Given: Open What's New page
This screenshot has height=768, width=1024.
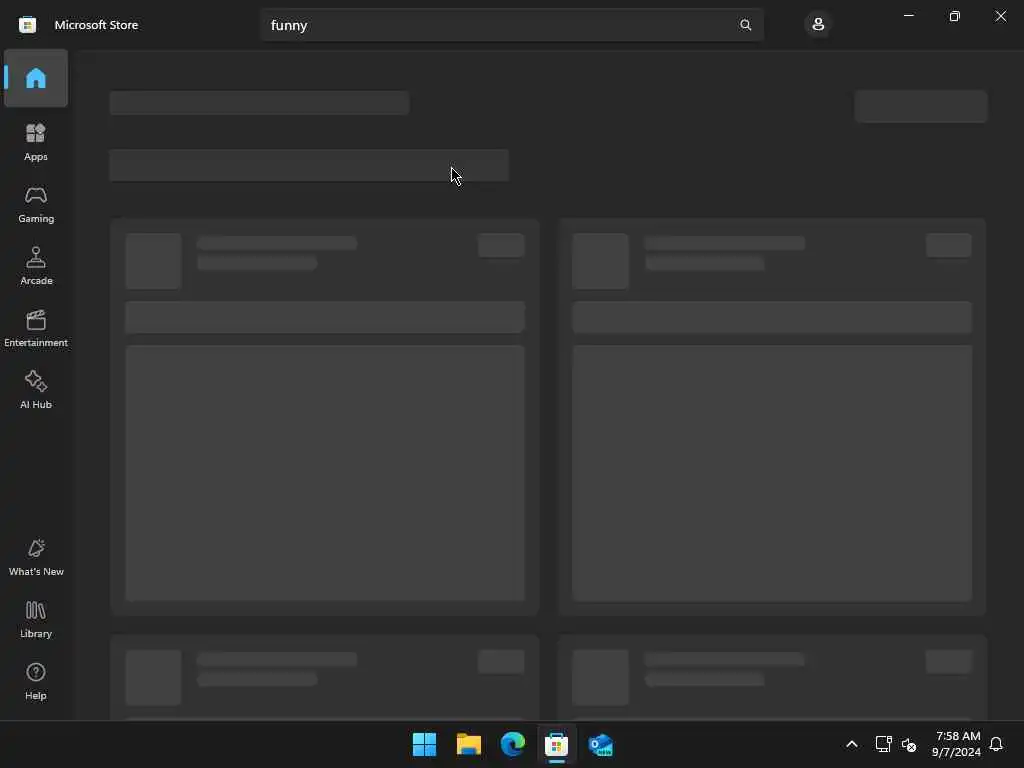Looking at the screenshot, I should pyautogui.click(x=36, y=558).
